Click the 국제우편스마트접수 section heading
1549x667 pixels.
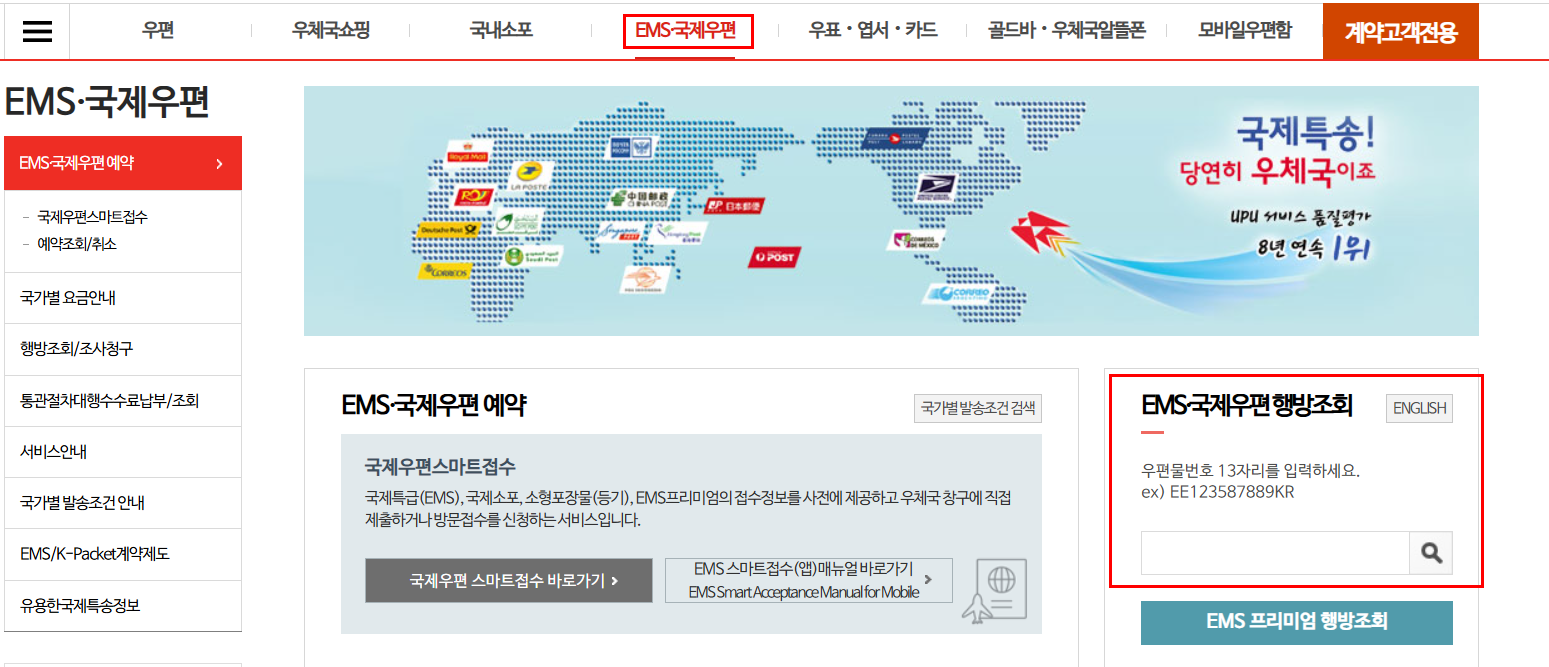click(440, 466)
